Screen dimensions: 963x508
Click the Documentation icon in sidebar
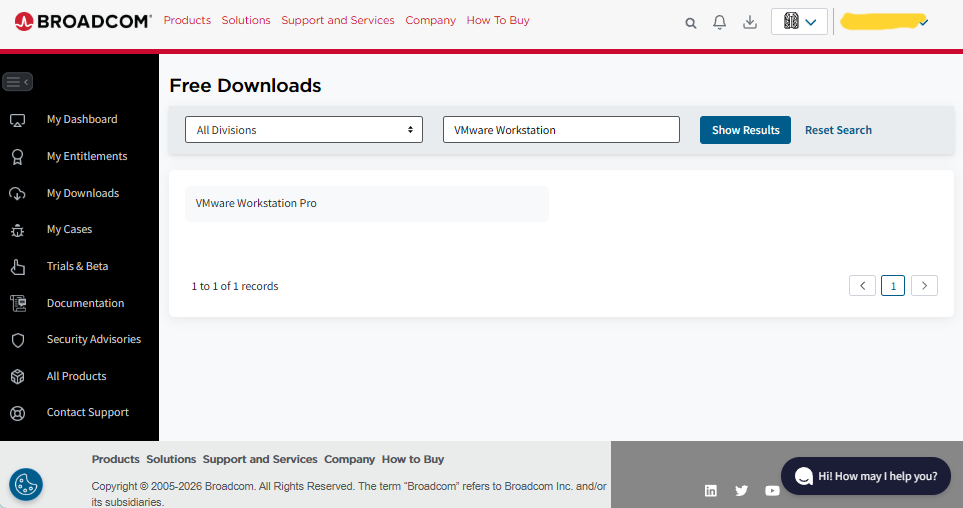click(18, 303)
